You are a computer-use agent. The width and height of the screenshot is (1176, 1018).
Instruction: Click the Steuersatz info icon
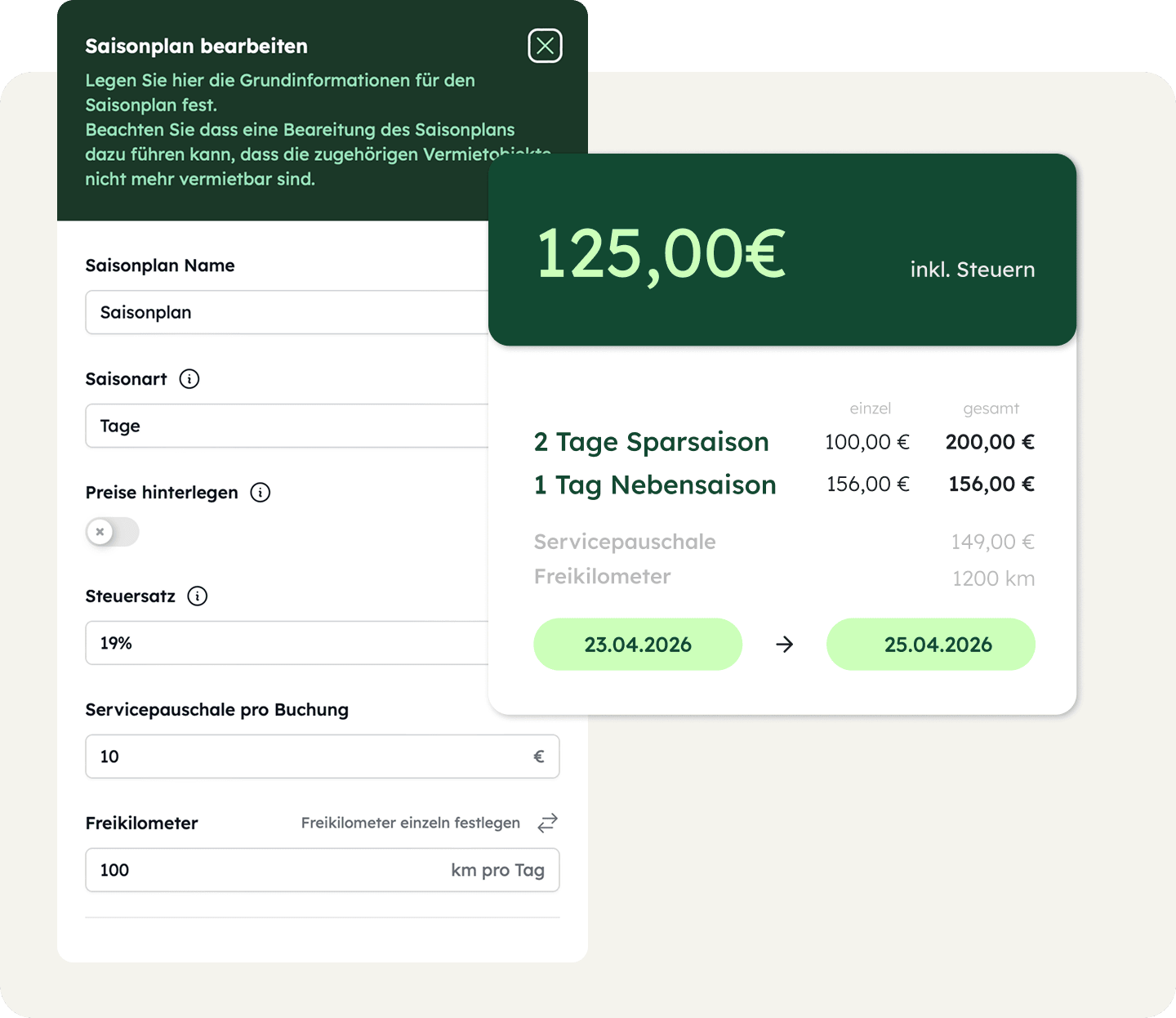click(x=198, y=596)
